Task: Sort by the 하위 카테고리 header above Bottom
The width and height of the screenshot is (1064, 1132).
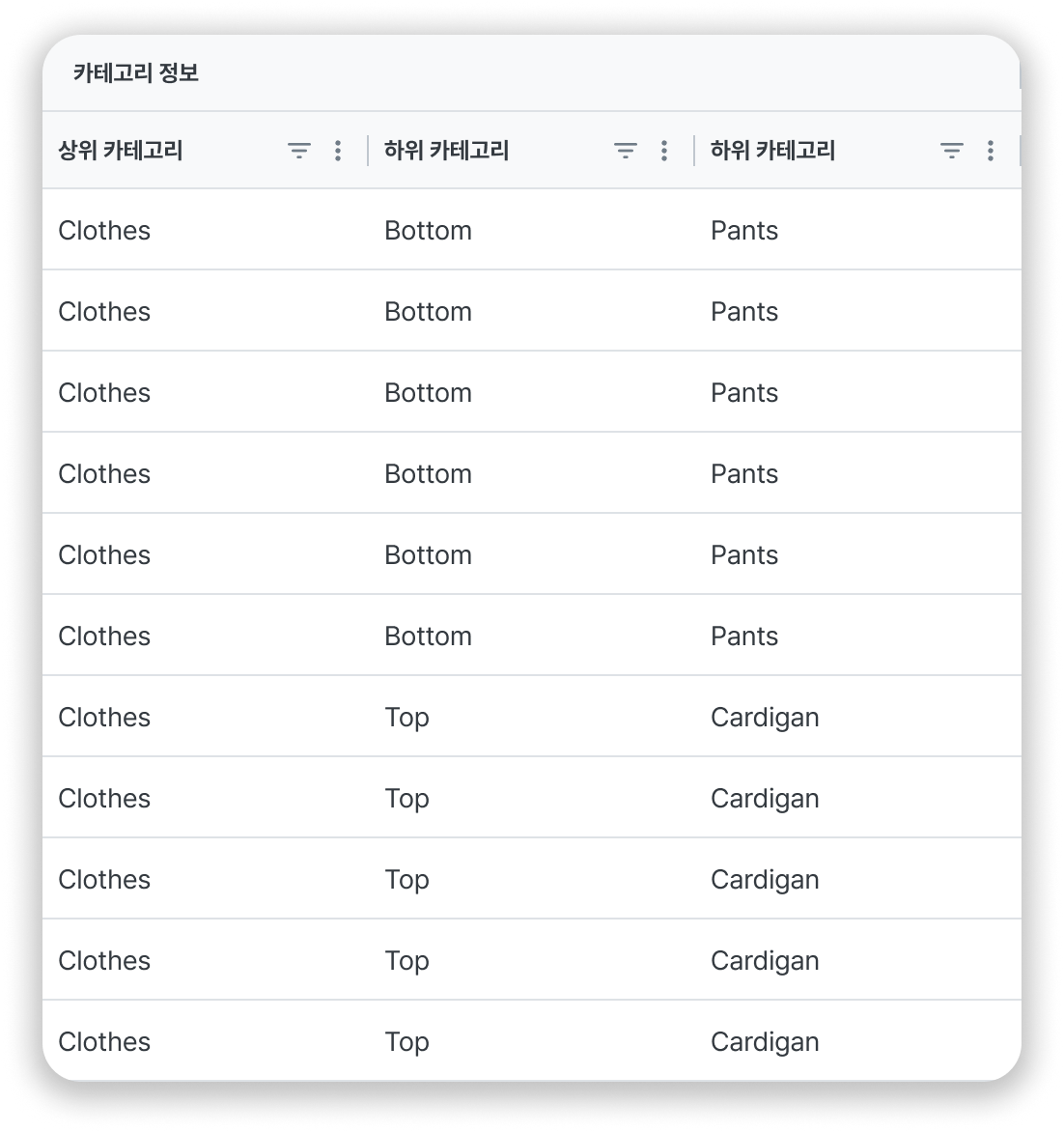Action: tap(446, 150)
